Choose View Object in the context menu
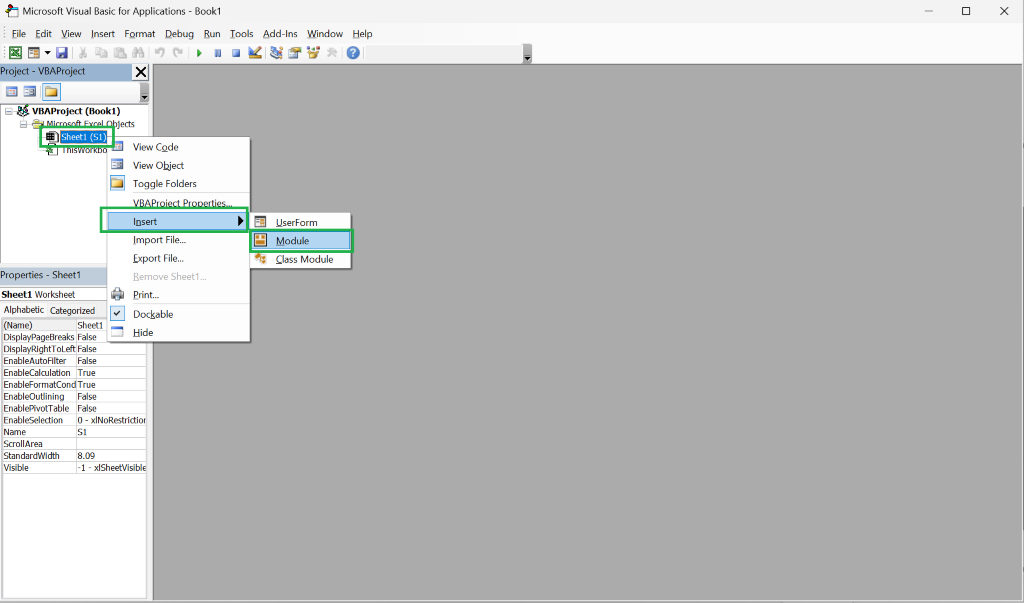 pyautogui.click(x=178, y=165)
